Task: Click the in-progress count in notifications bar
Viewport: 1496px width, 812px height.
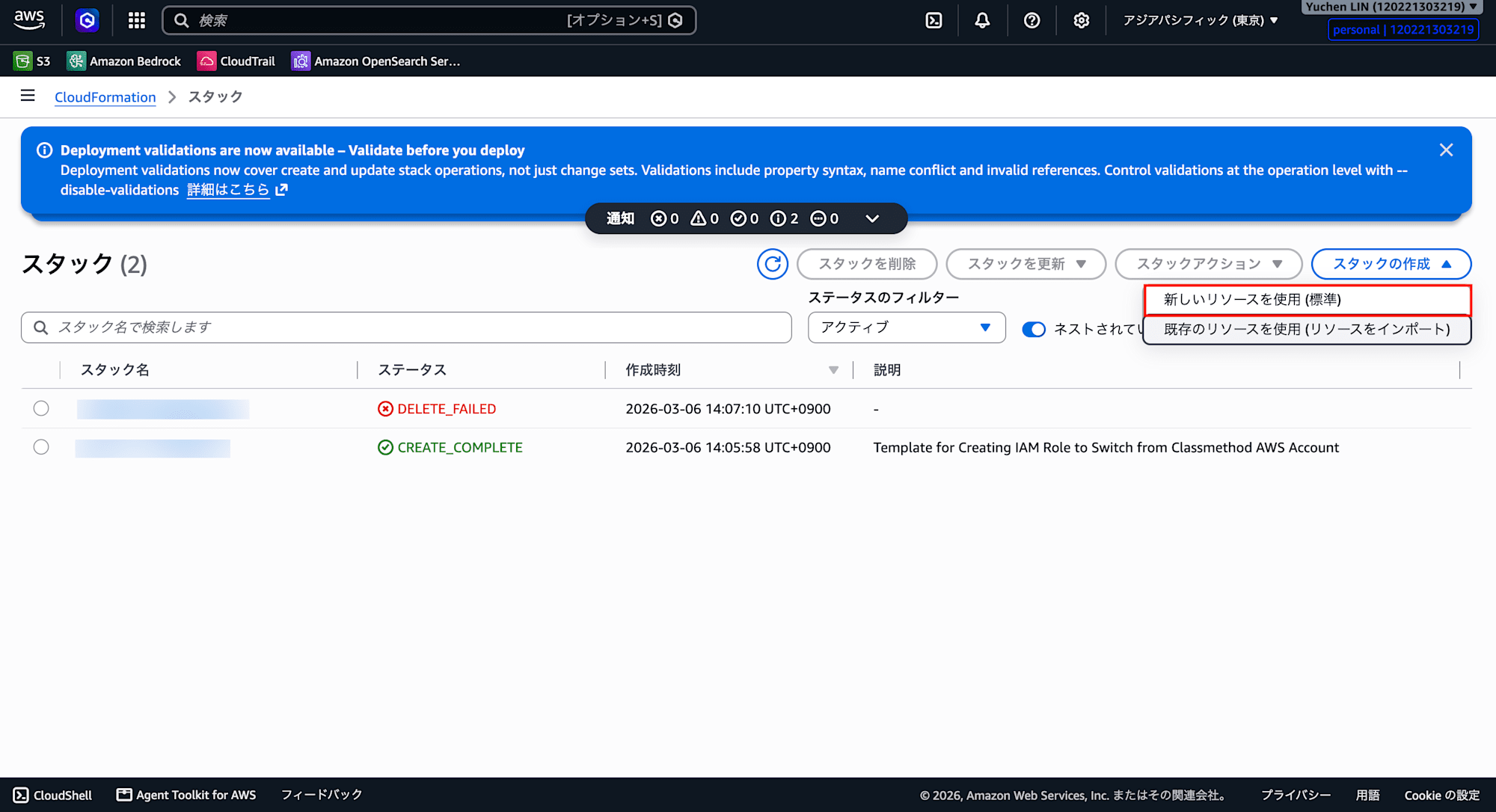Action: [824, 218]
